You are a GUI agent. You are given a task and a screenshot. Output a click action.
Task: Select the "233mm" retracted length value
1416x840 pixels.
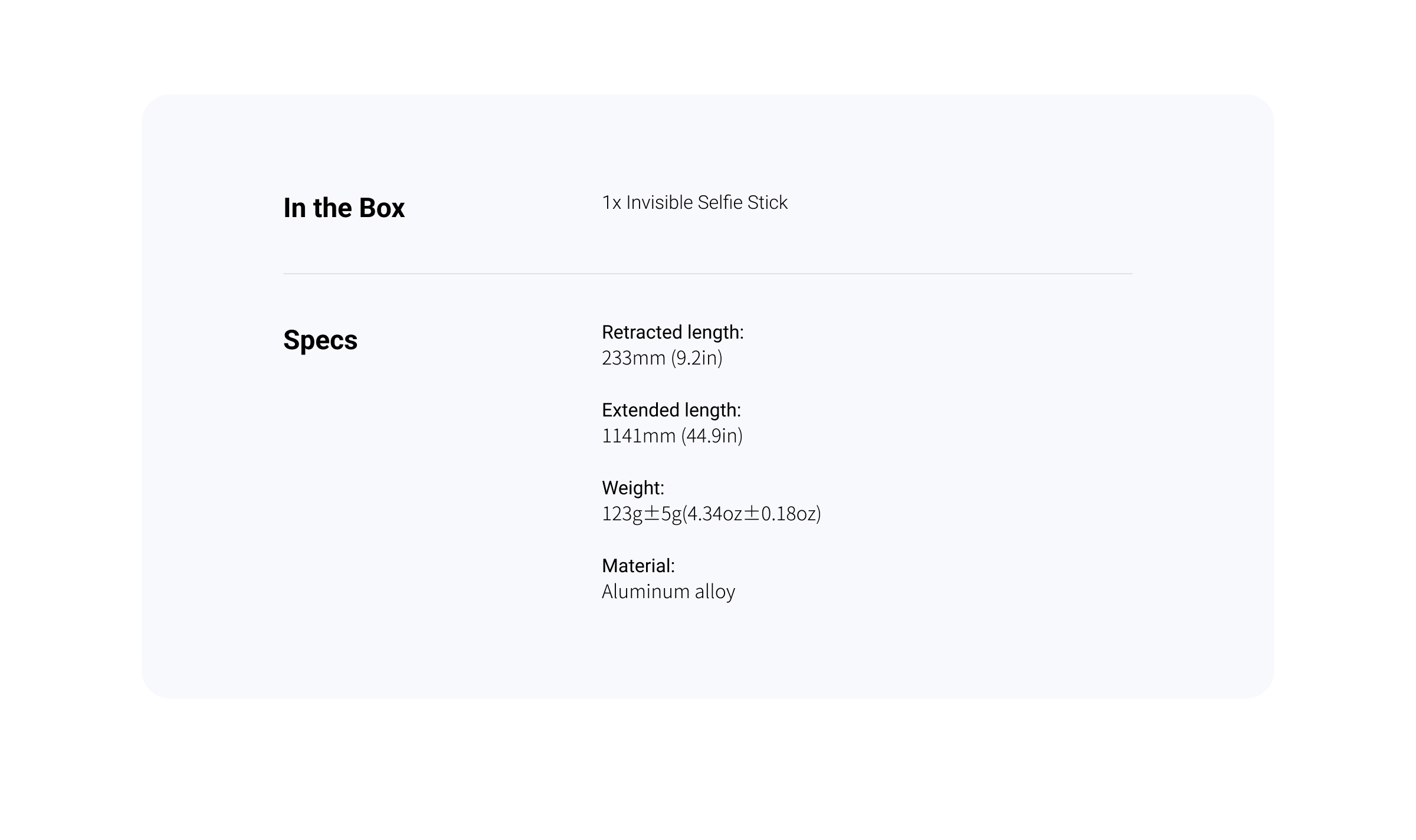[634, 359]
